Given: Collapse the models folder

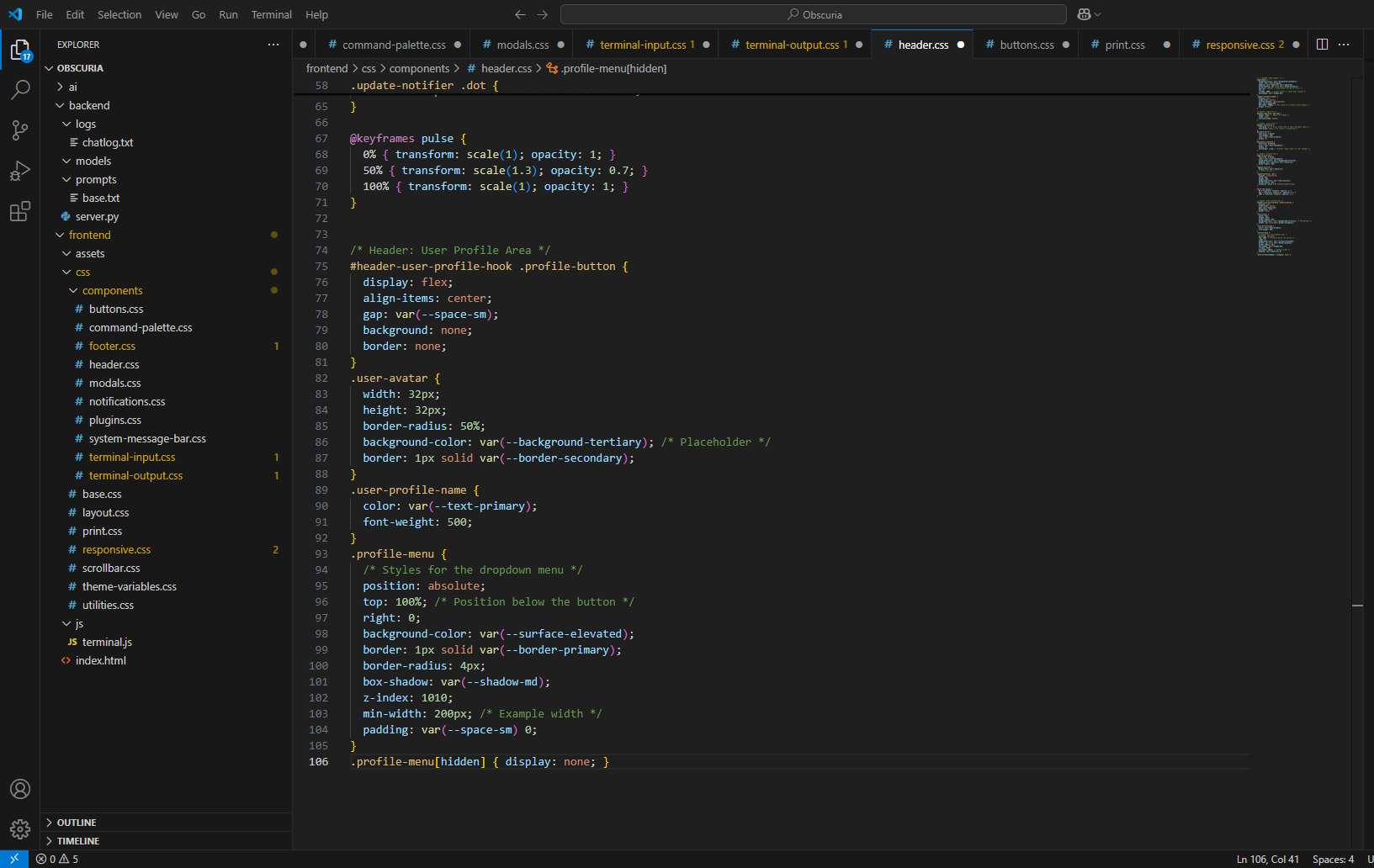Looking at the screenshot, I should (166, 161).
